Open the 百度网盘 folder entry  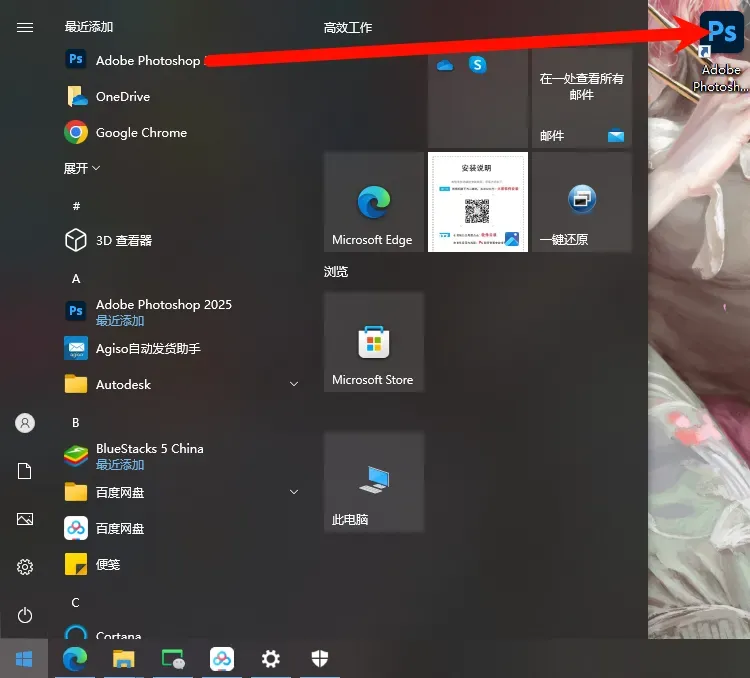click(x=182, y=492)
